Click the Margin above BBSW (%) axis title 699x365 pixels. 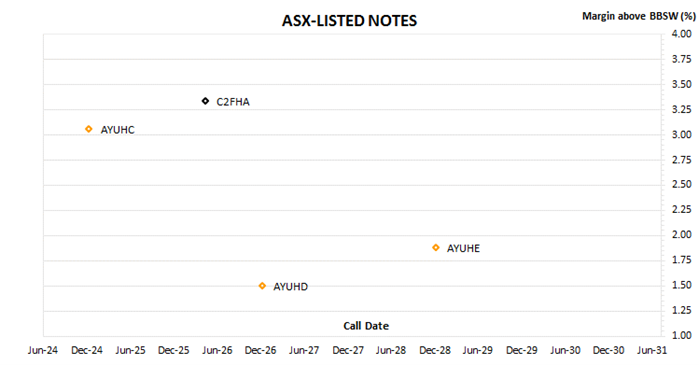click(x=639, y=16)
